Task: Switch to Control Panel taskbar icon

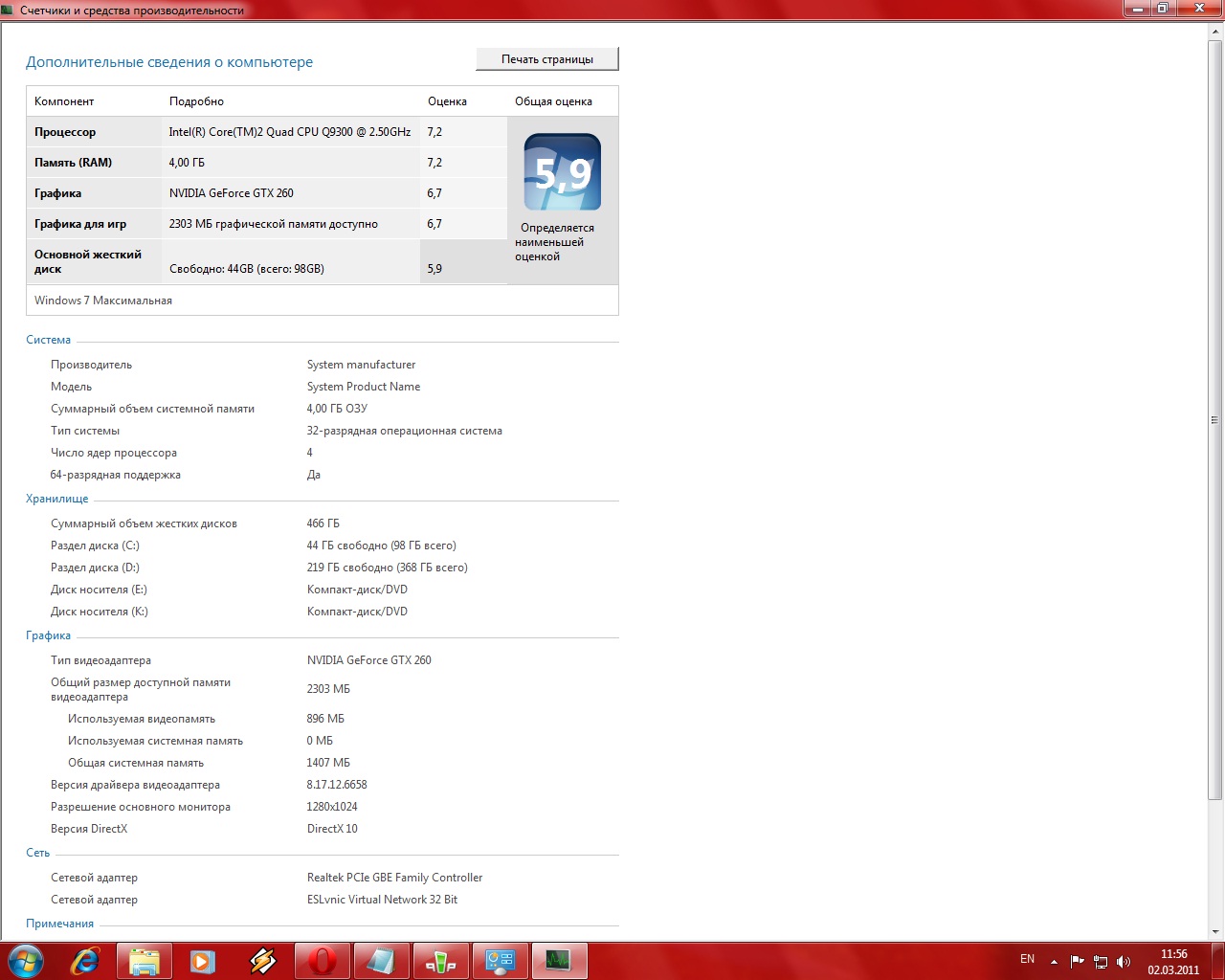Action: (x=500, y=961)
